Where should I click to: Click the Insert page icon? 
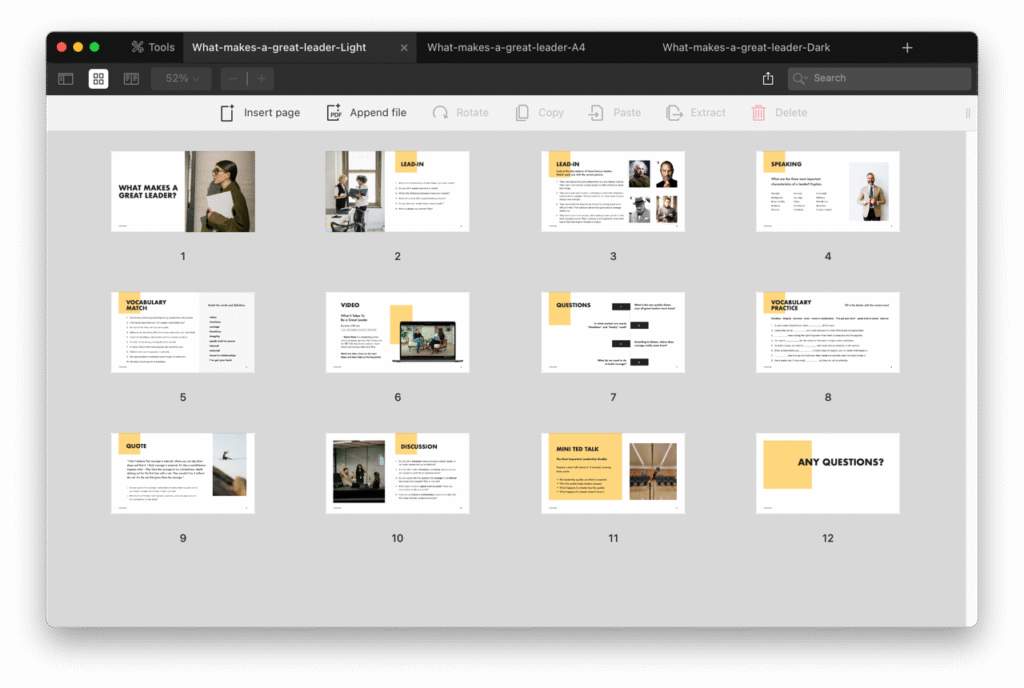pyautogui.click(x=228, y=113)
